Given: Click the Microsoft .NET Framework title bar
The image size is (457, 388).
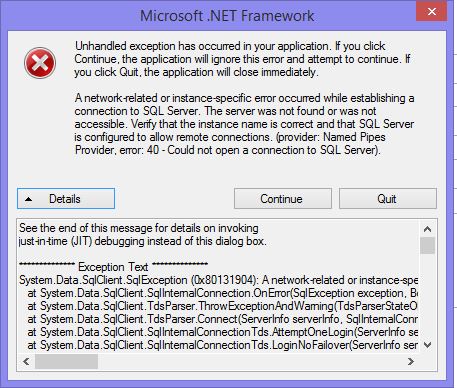Looking at the screenshot, I should (x=227, y=16).
